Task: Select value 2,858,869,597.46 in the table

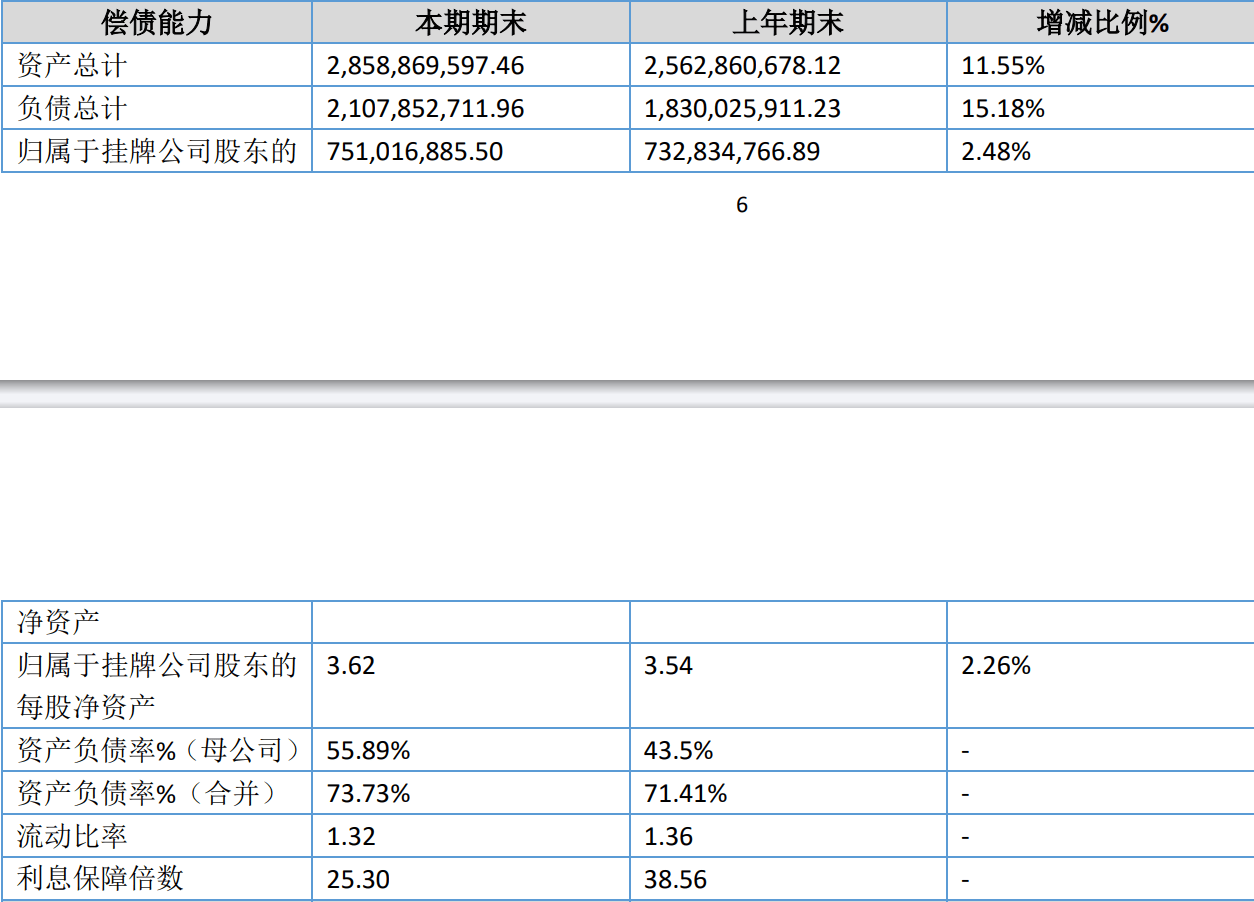Action: [425, 66]
